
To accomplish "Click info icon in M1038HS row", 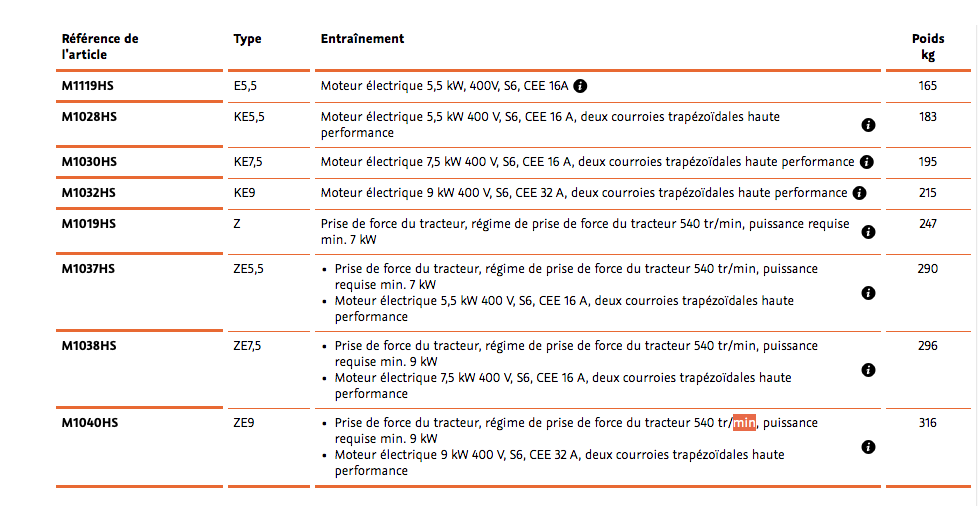I will tap(868, 370).
